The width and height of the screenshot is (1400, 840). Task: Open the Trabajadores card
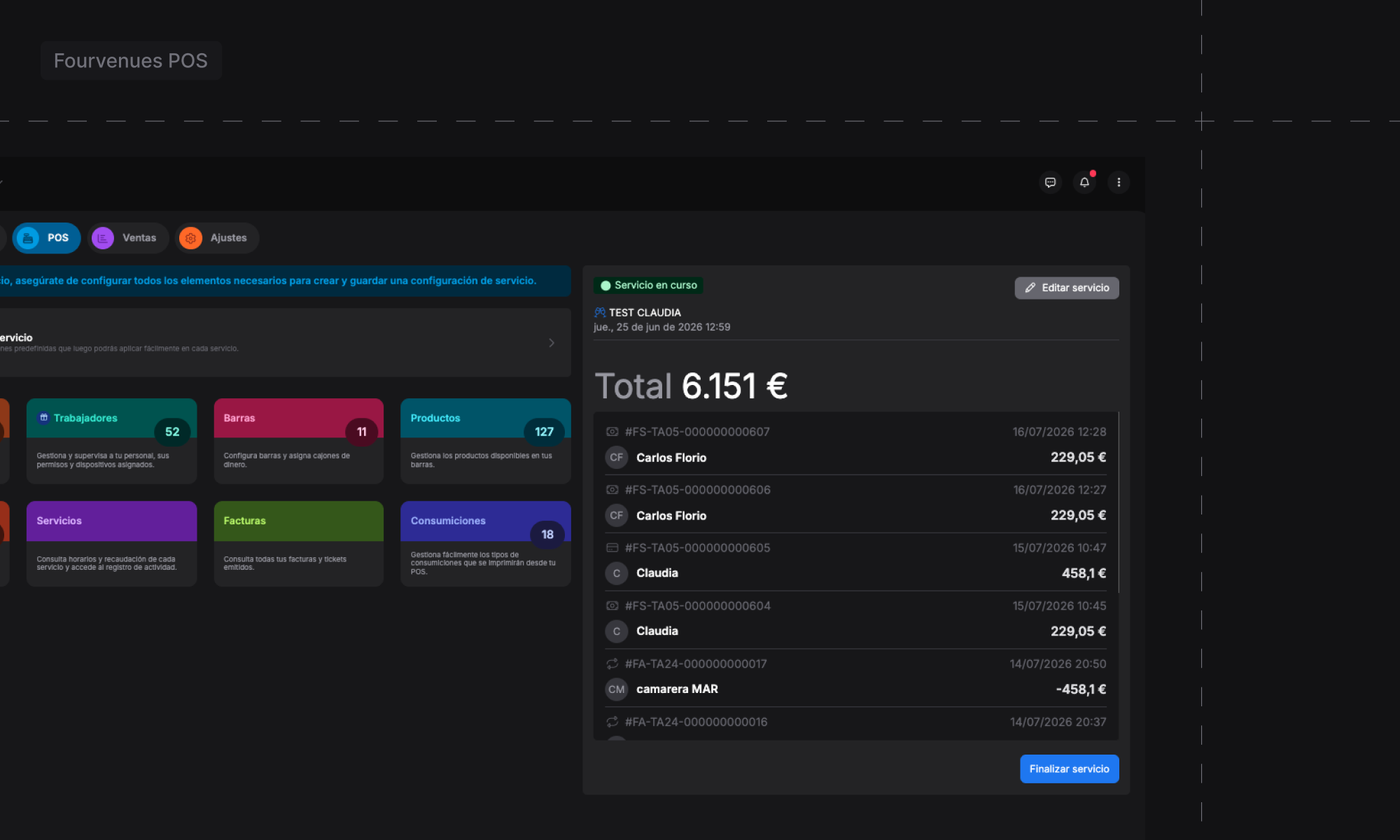click(x=112, y=440)
